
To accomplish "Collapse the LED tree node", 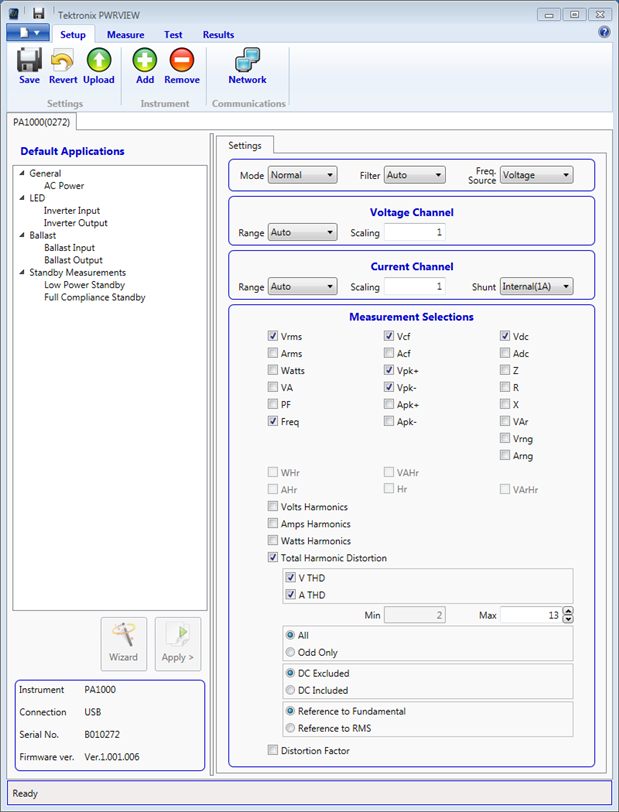I will [x=22, y=198].
